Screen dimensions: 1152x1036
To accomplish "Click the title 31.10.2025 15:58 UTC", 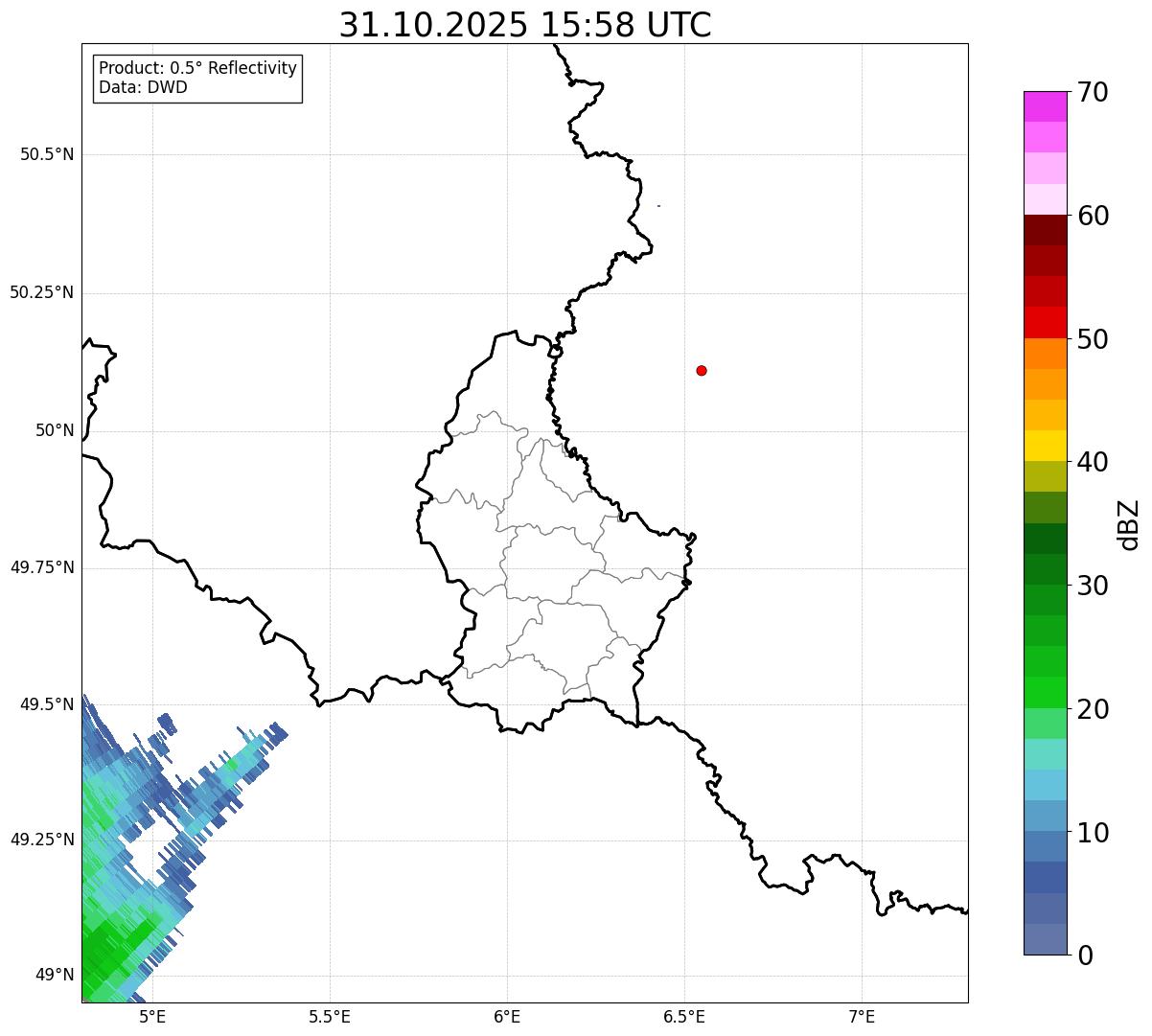I will point(525,25).
